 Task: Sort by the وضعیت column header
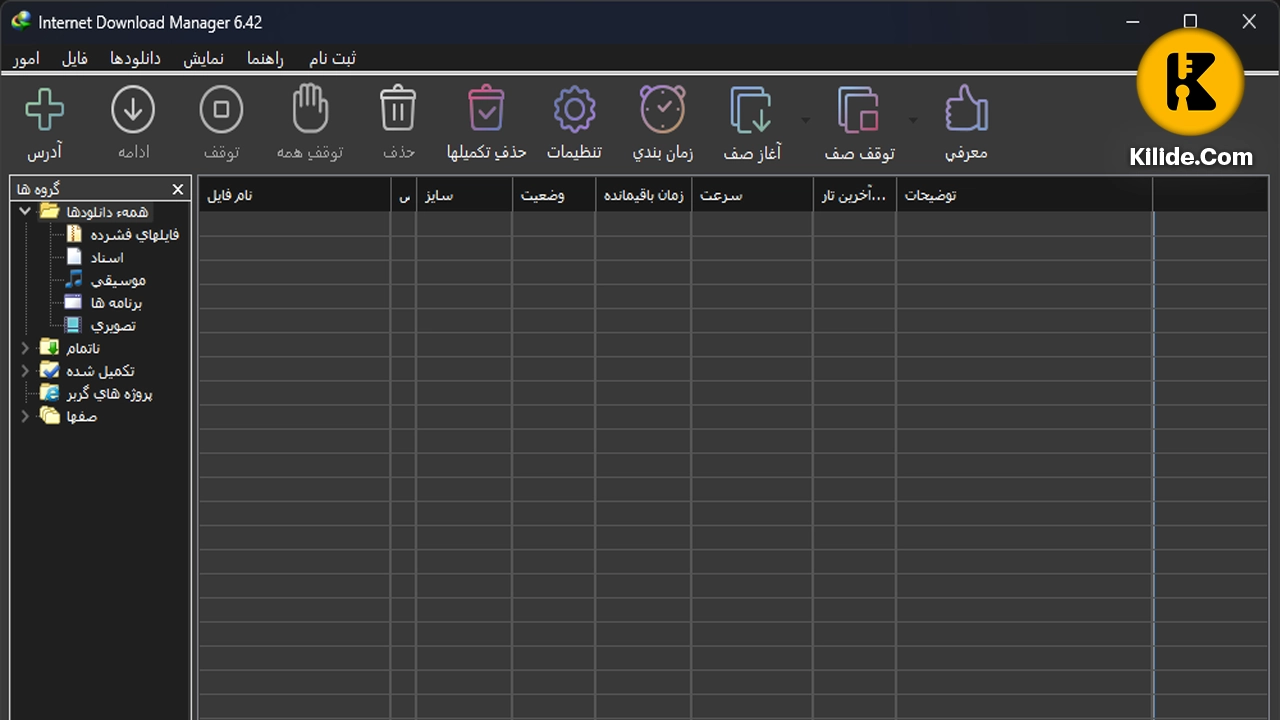click(x=554, y=195)
